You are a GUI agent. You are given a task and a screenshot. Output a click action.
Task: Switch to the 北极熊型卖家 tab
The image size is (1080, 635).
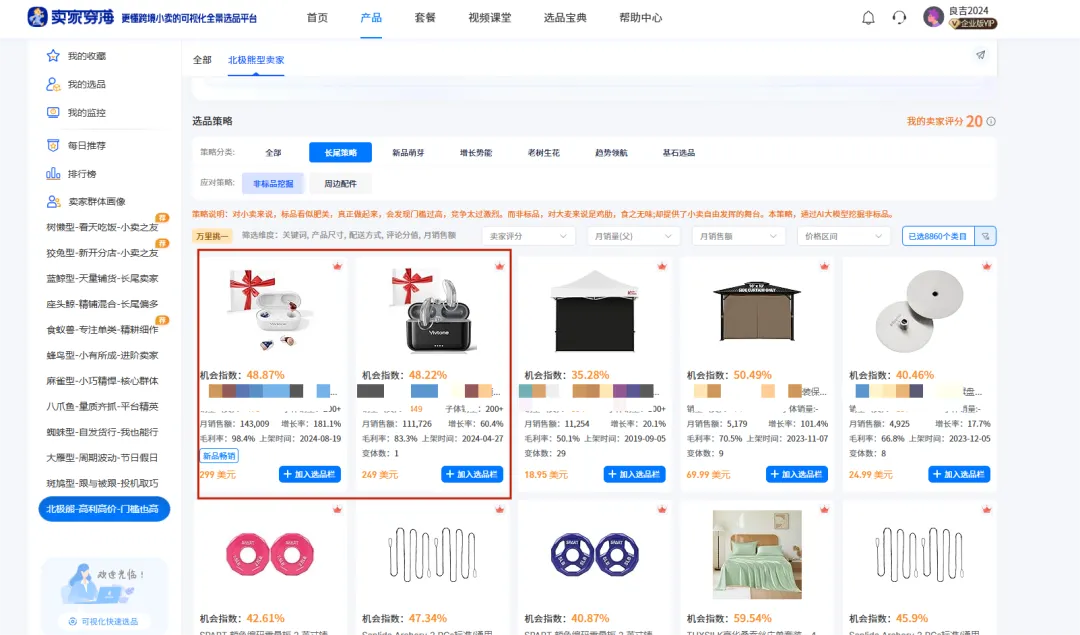[256, 60]
